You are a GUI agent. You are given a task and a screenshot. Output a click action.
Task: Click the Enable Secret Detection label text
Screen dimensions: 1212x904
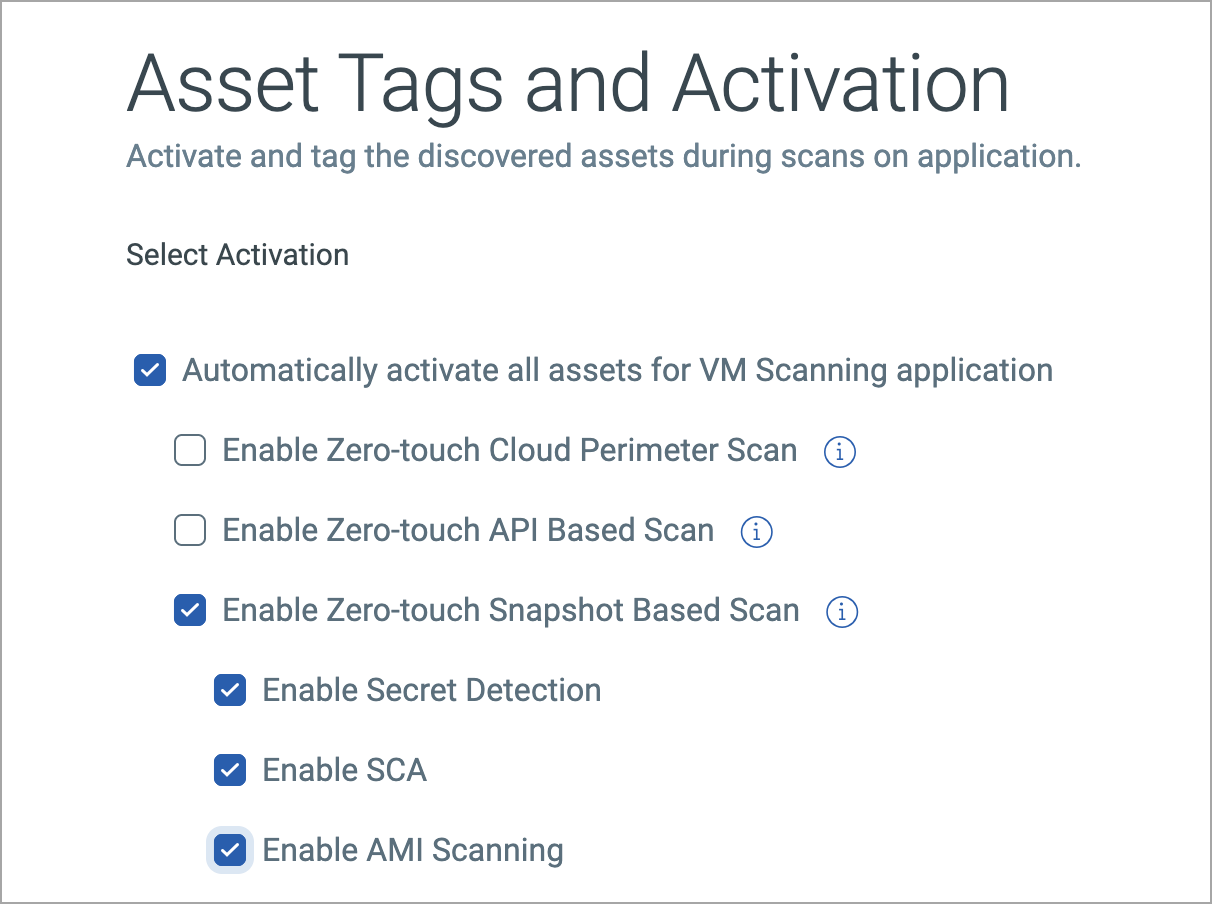click(431, 690)
